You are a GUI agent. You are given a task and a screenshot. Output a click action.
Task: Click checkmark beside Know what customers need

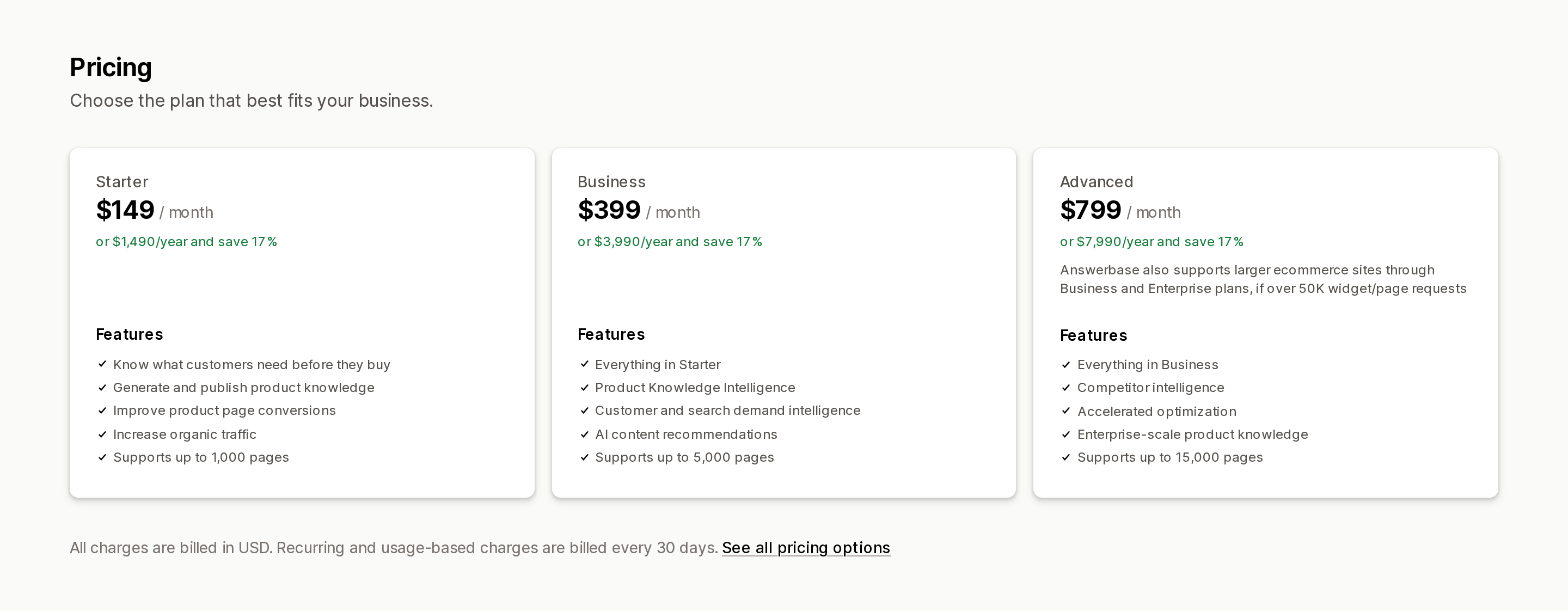102,364
